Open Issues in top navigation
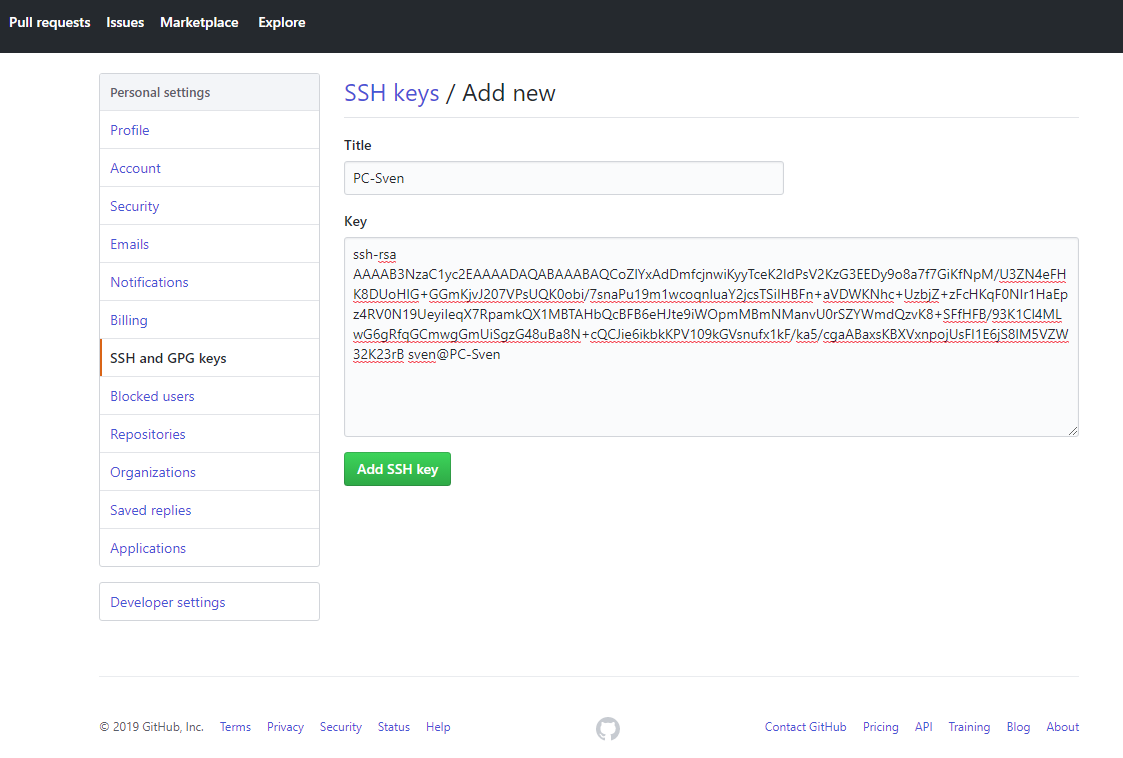The image size is (1123, 758). (125, 22)
